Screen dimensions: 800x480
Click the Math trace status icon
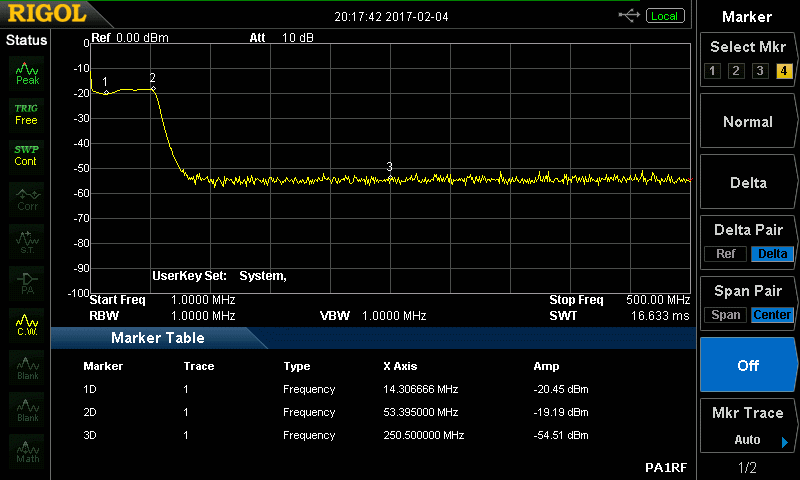point(27,451)
